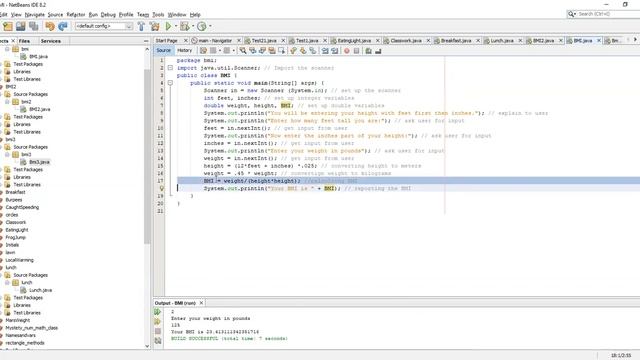Viewport: 640px width, 360px height.
Task: Click the Uncomment editor toolbar icon
Action: click(378, 51)
